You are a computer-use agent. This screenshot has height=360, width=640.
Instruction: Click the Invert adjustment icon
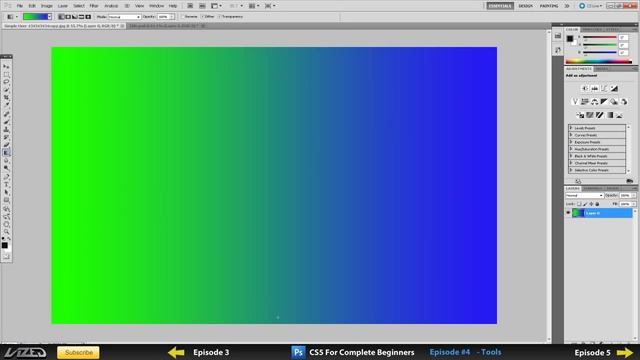(x=580, y=116)
